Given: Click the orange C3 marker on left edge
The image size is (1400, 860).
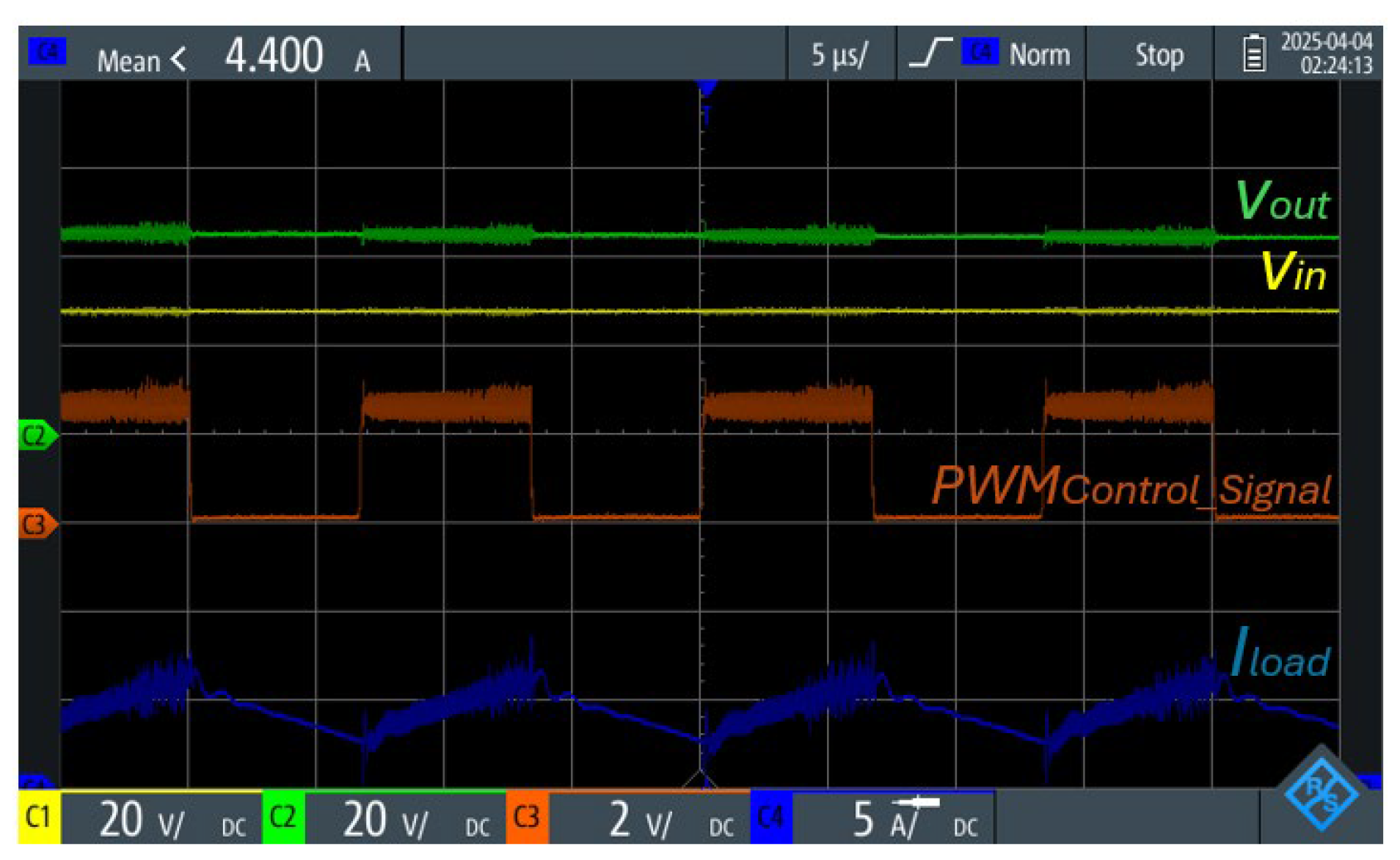Looking at the screenshot, I should (x=36, y=525).
